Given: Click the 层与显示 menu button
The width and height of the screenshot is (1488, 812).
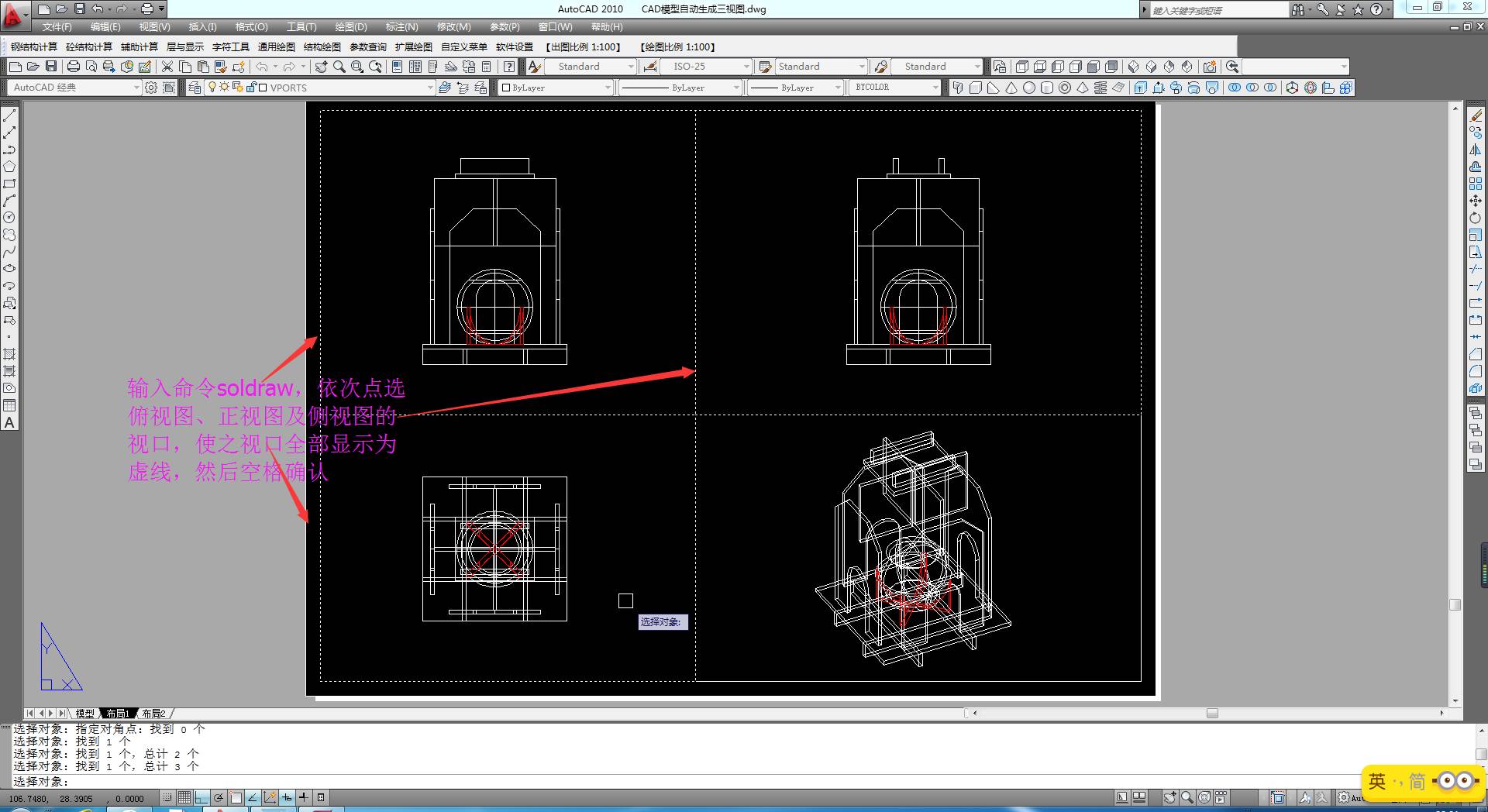Looking at the screenshot, I should [x=185, y=47].
